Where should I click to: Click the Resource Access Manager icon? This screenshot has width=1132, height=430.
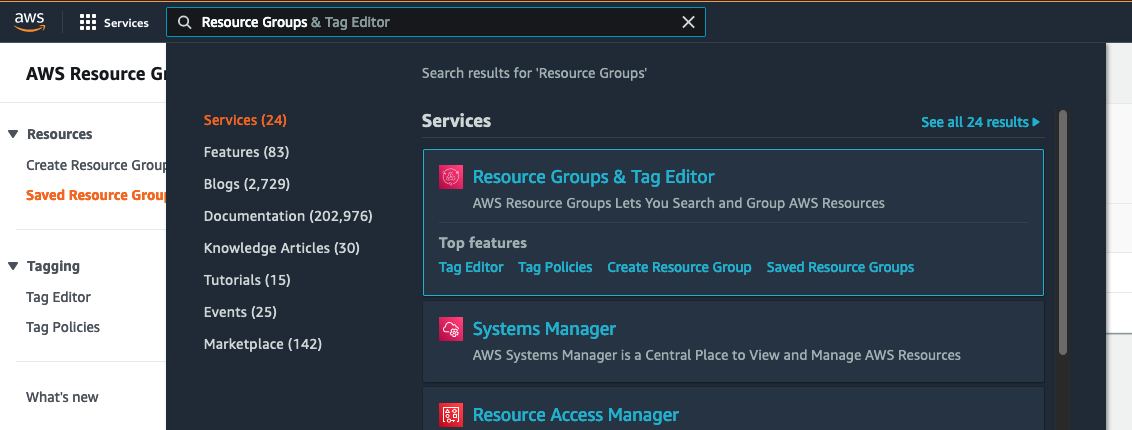click(x=451, y=414)
